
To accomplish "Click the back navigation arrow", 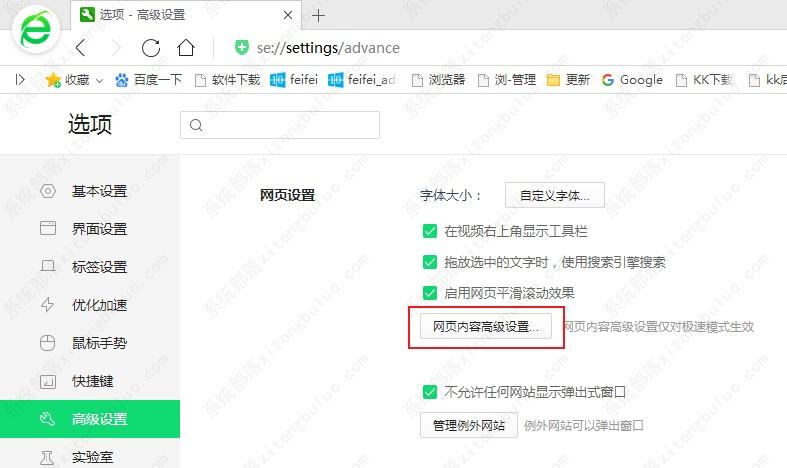I will pyautogui.click(x=81, y=48).
